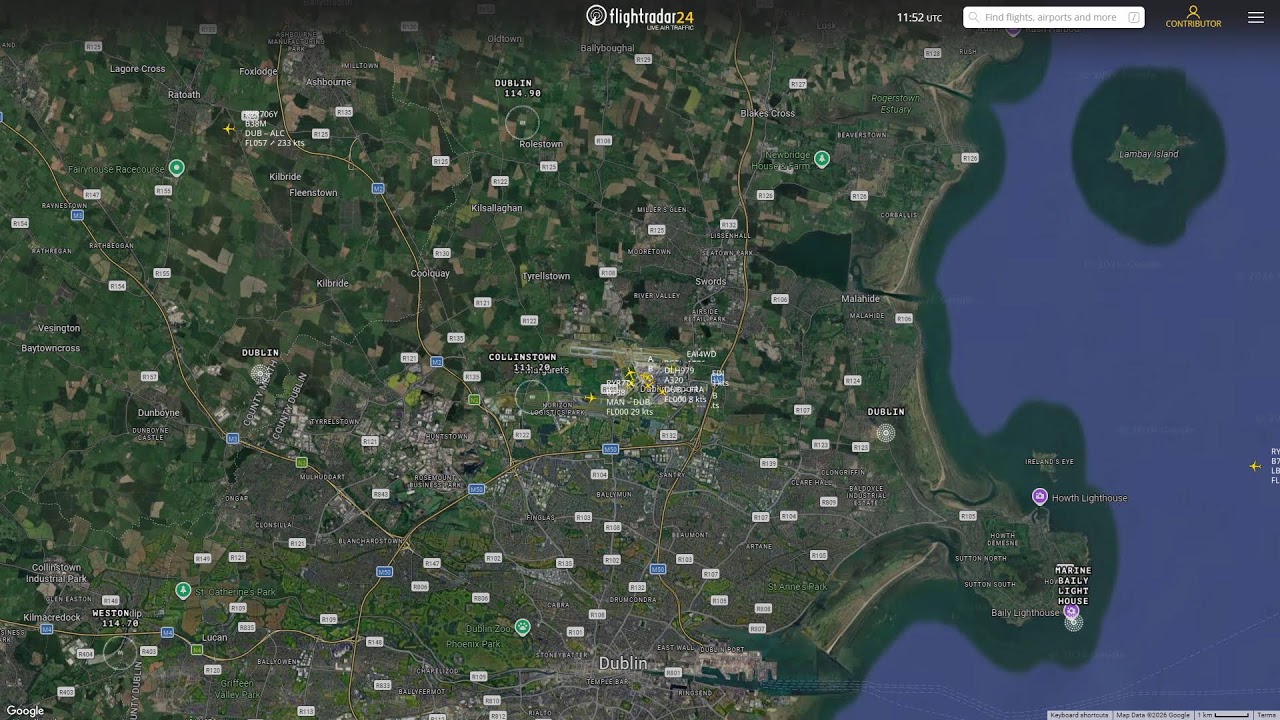
Task: Click the map scale 1 km control
Action: tap(1224, 715)
